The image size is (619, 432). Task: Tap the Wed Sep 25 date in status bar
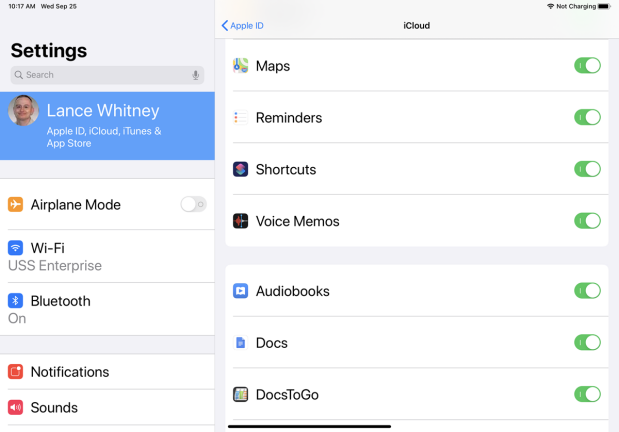tap(59, 6)
